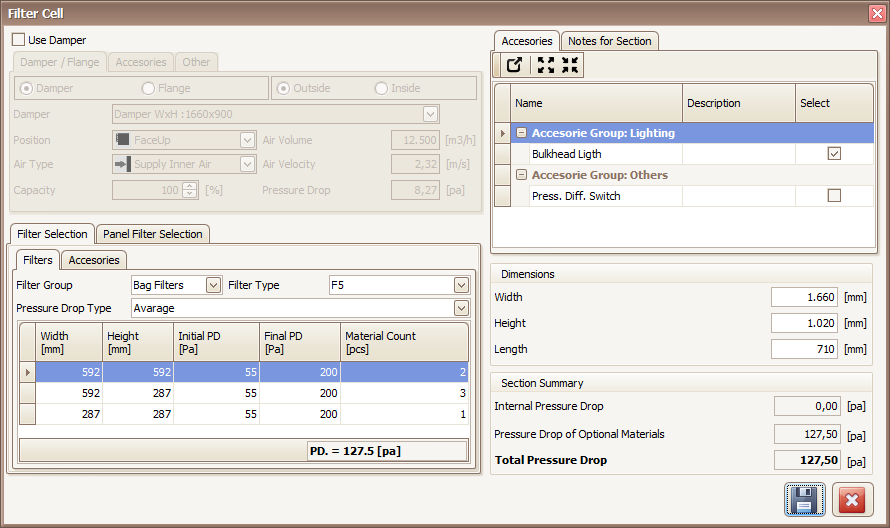Viewport: 890px width, 528px height.
Task: Click the Air Velocity value field
Action: point(415,164)
